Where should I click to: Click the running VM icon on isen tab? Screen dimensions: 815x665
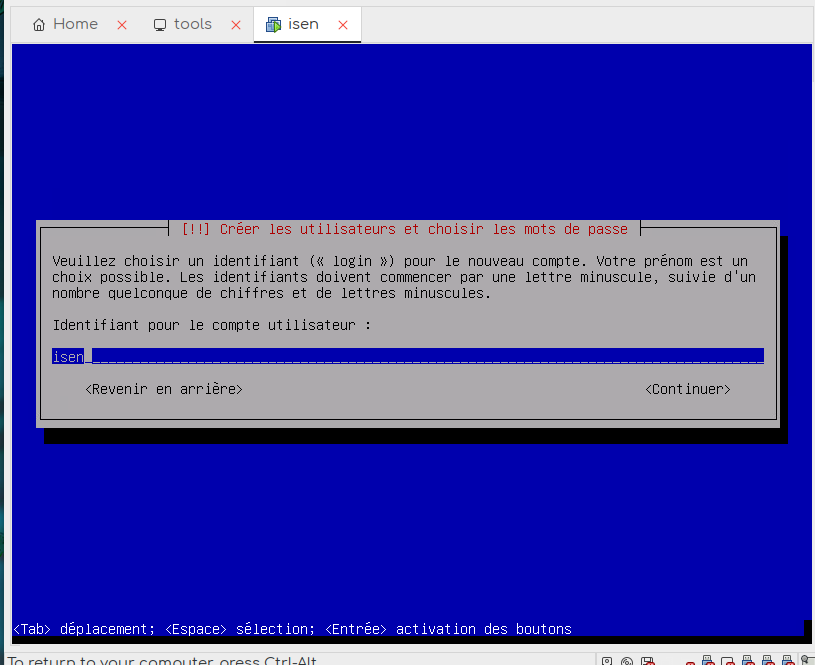click(x=273, y=25)
